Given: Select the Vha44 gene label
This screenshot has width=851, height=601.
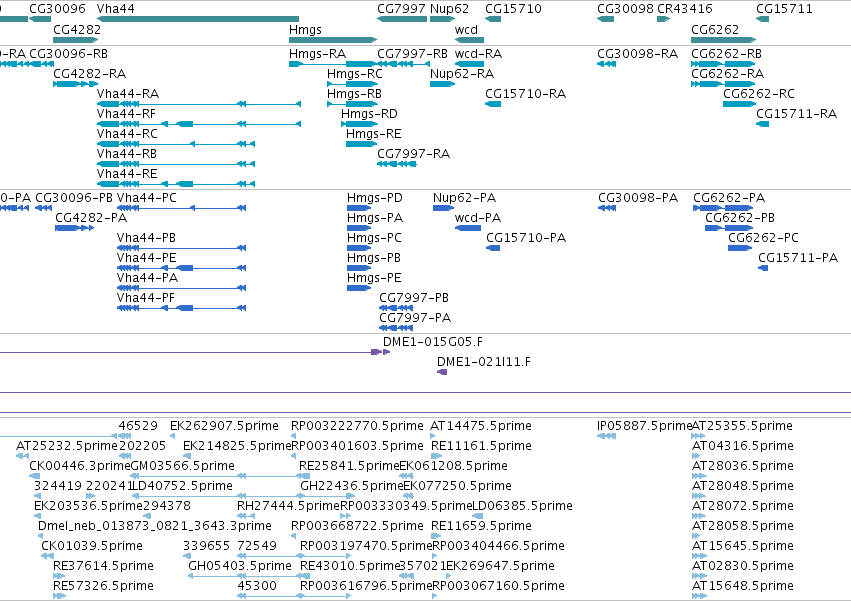Looking at the screenshot, I should pos(116,9).
